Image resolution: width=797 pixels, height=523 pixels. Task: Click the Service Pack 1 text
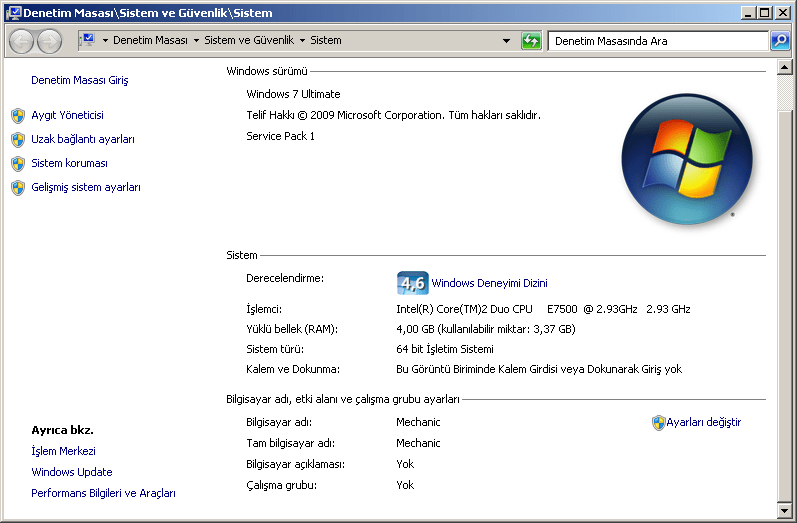click(x=280, y=136)
